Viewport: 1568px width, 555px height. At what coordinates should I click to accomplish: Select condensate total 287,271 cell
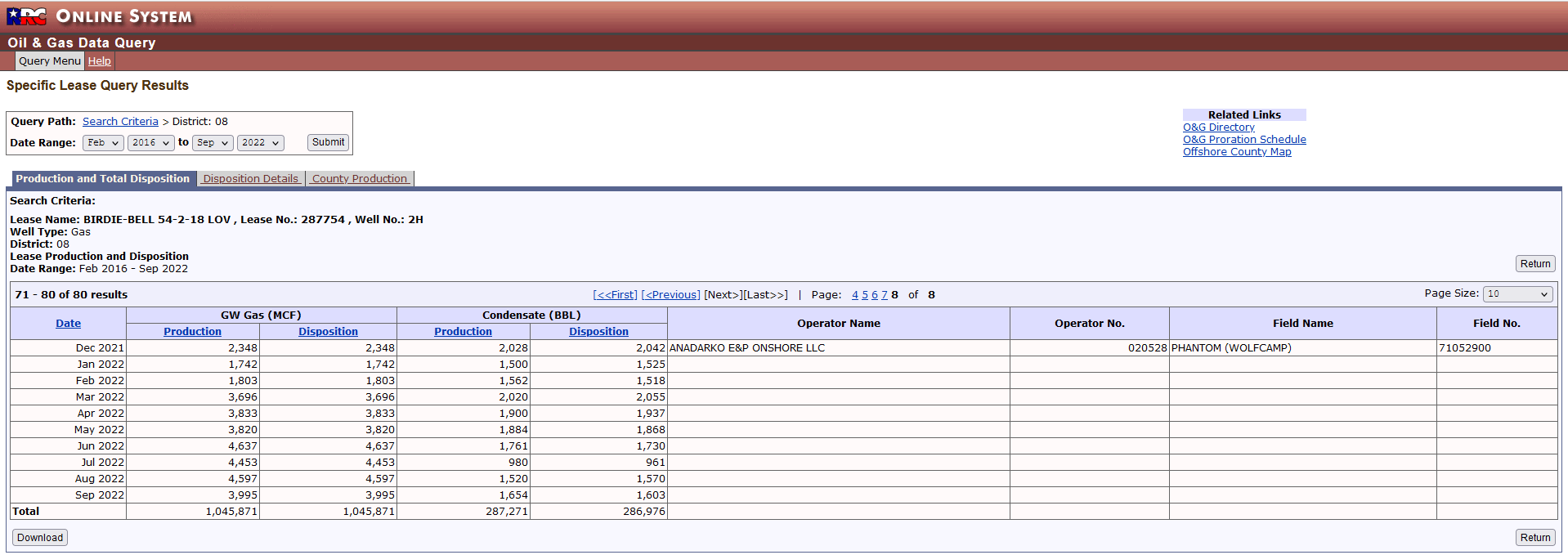pyautogui.click(x=464, y=512)
